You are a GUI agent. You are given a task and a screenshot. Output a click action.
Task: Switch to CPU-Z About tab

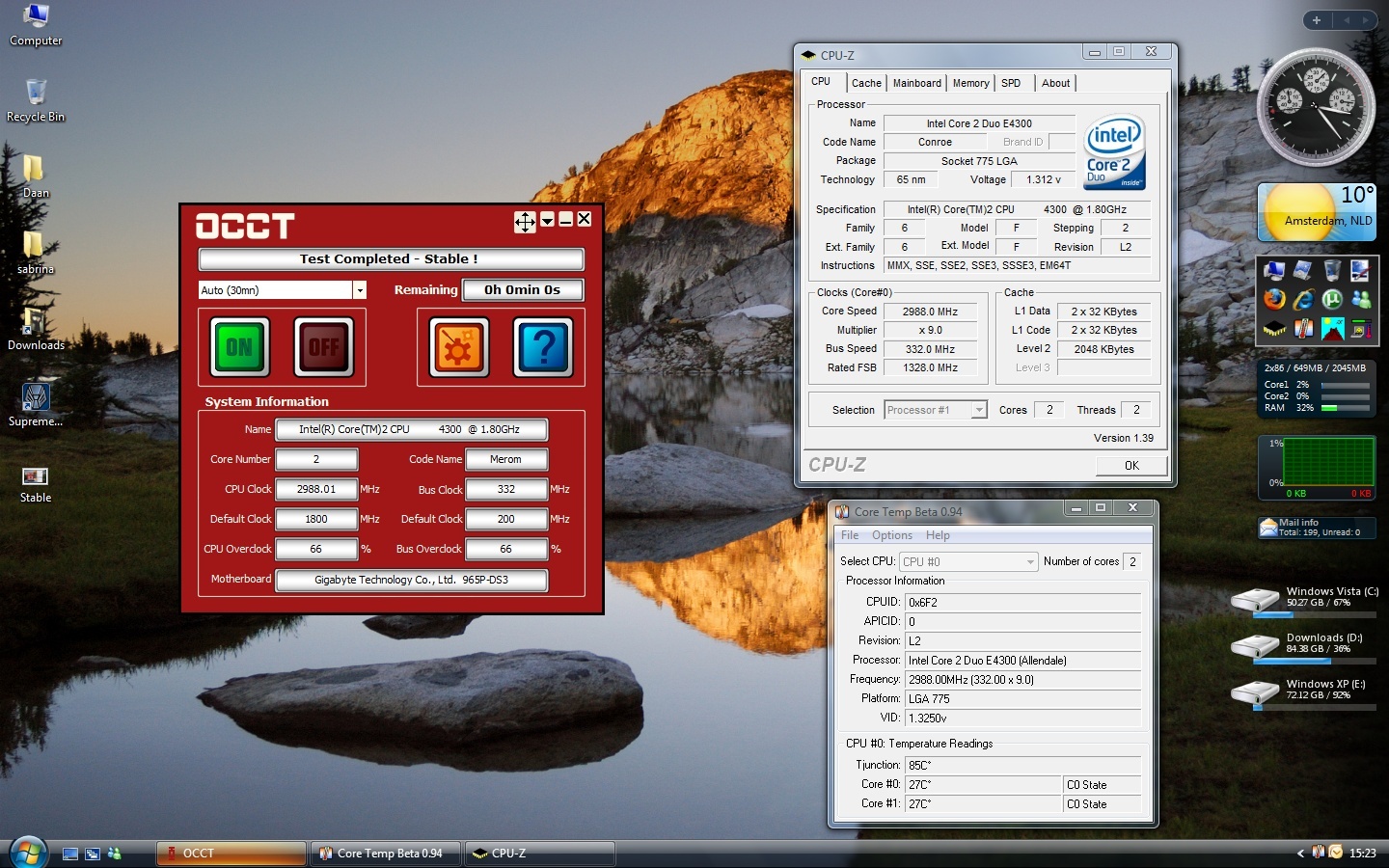pos(1056,84)
